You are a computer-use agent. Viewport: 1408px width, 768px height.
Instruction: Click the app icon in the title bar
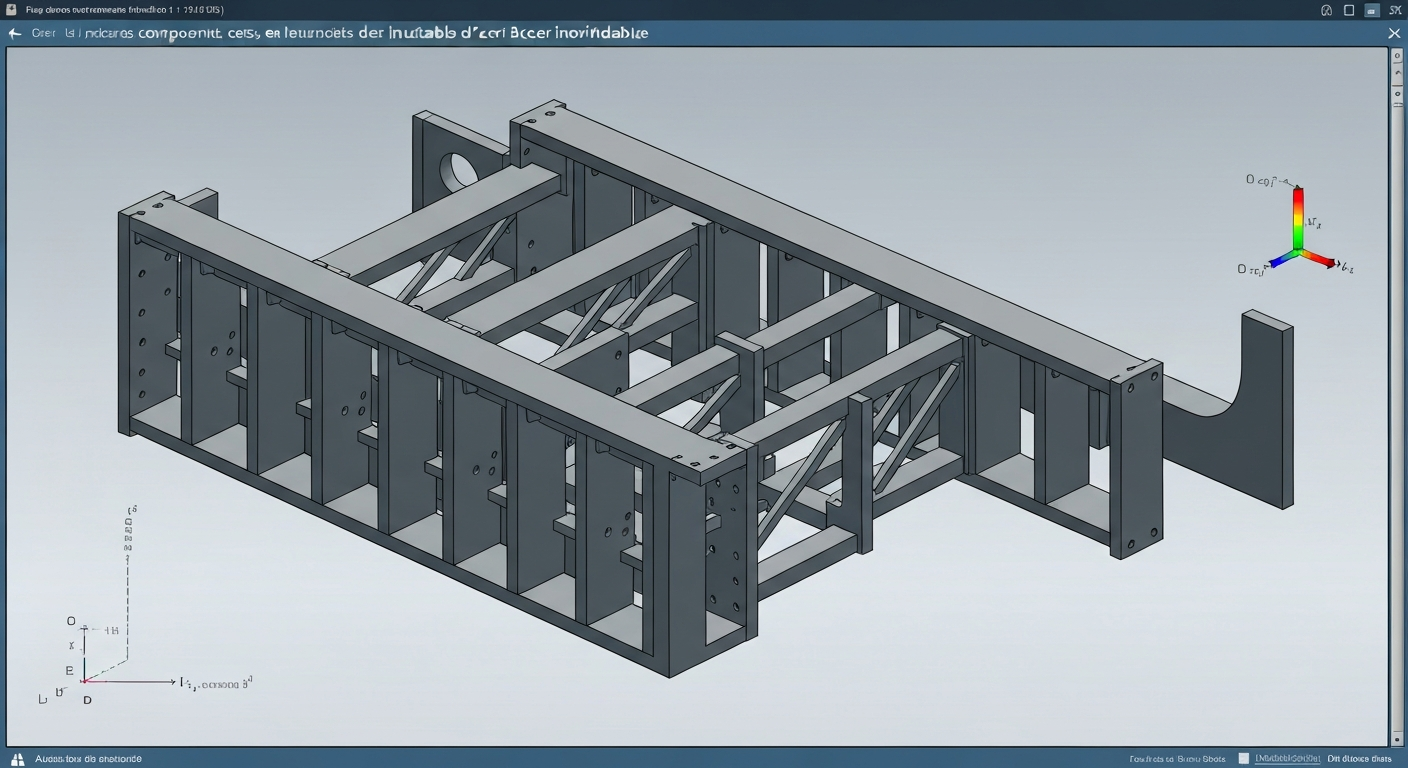pyautogui.click(x=10, y=9)
